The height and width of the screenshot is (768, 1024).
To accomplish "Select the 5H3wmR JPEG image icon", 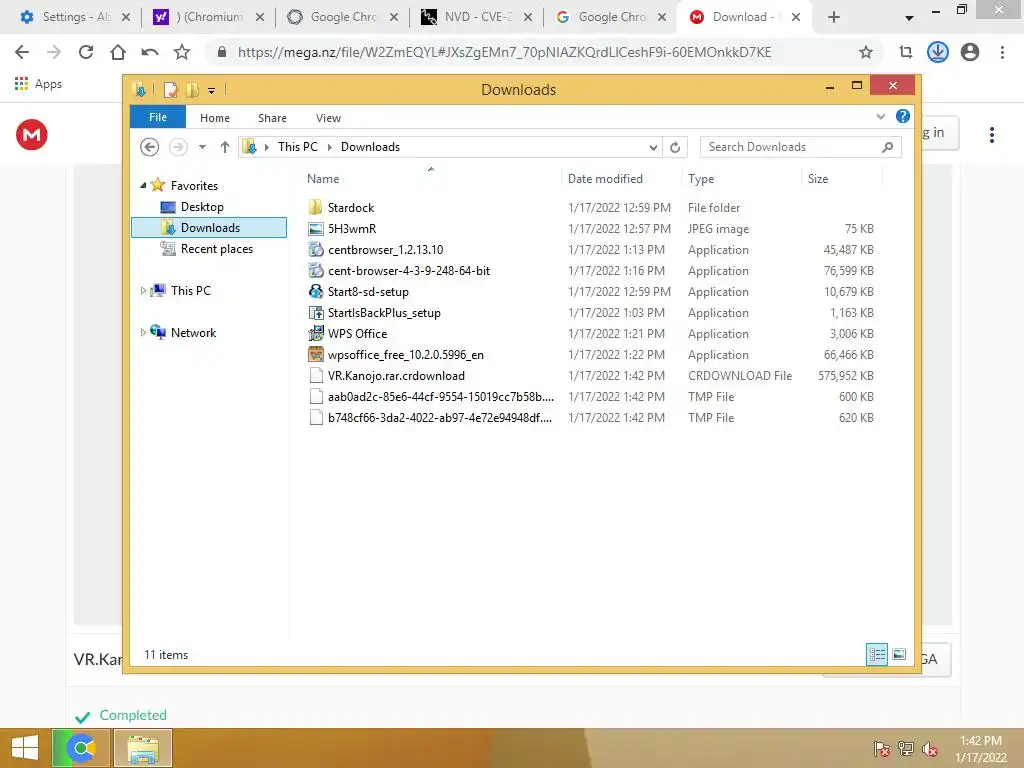I will click(315, 229).
